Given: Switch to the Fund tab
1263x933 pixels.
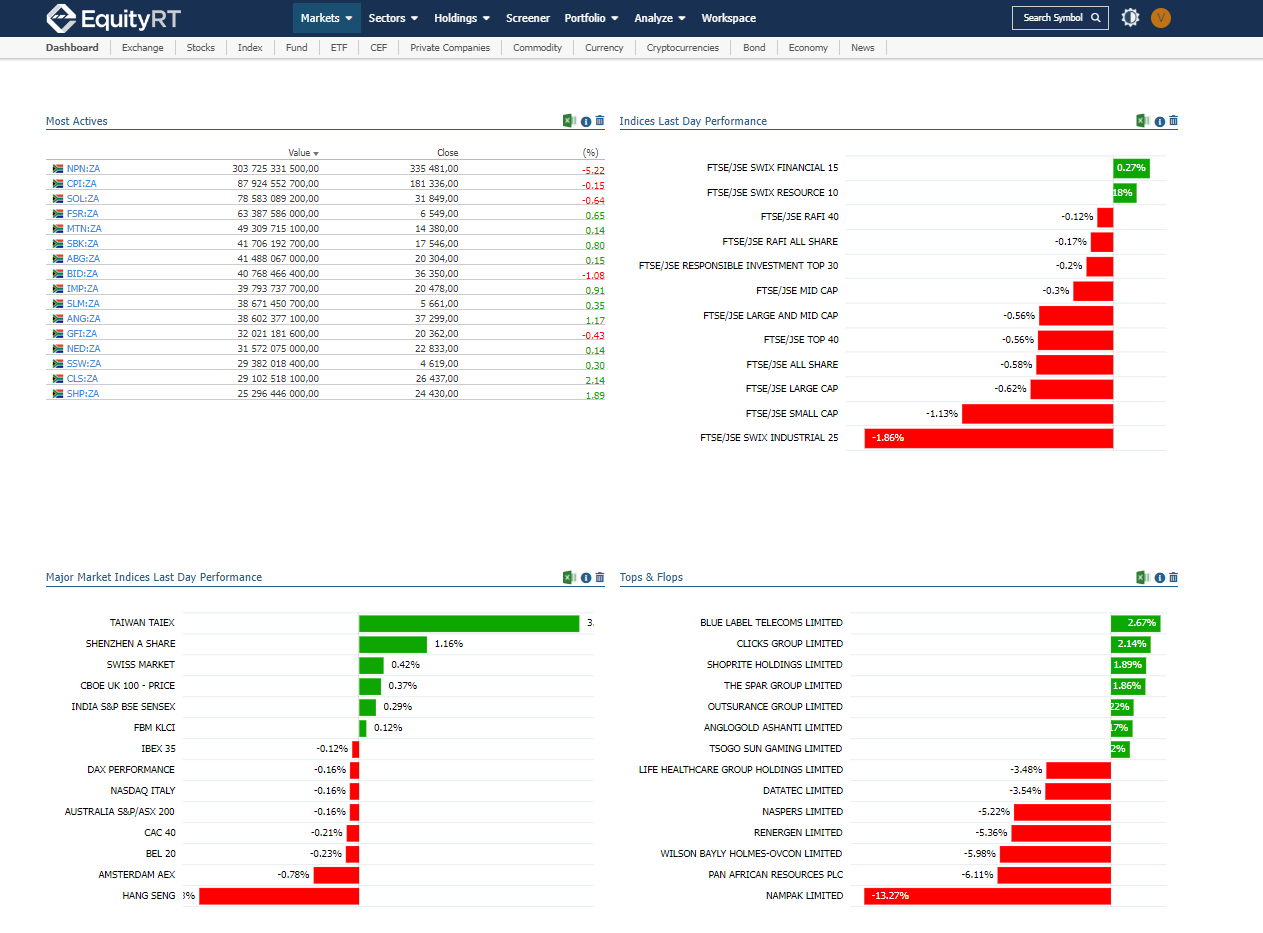Looking at the screenshot, I should pos(297,48).
